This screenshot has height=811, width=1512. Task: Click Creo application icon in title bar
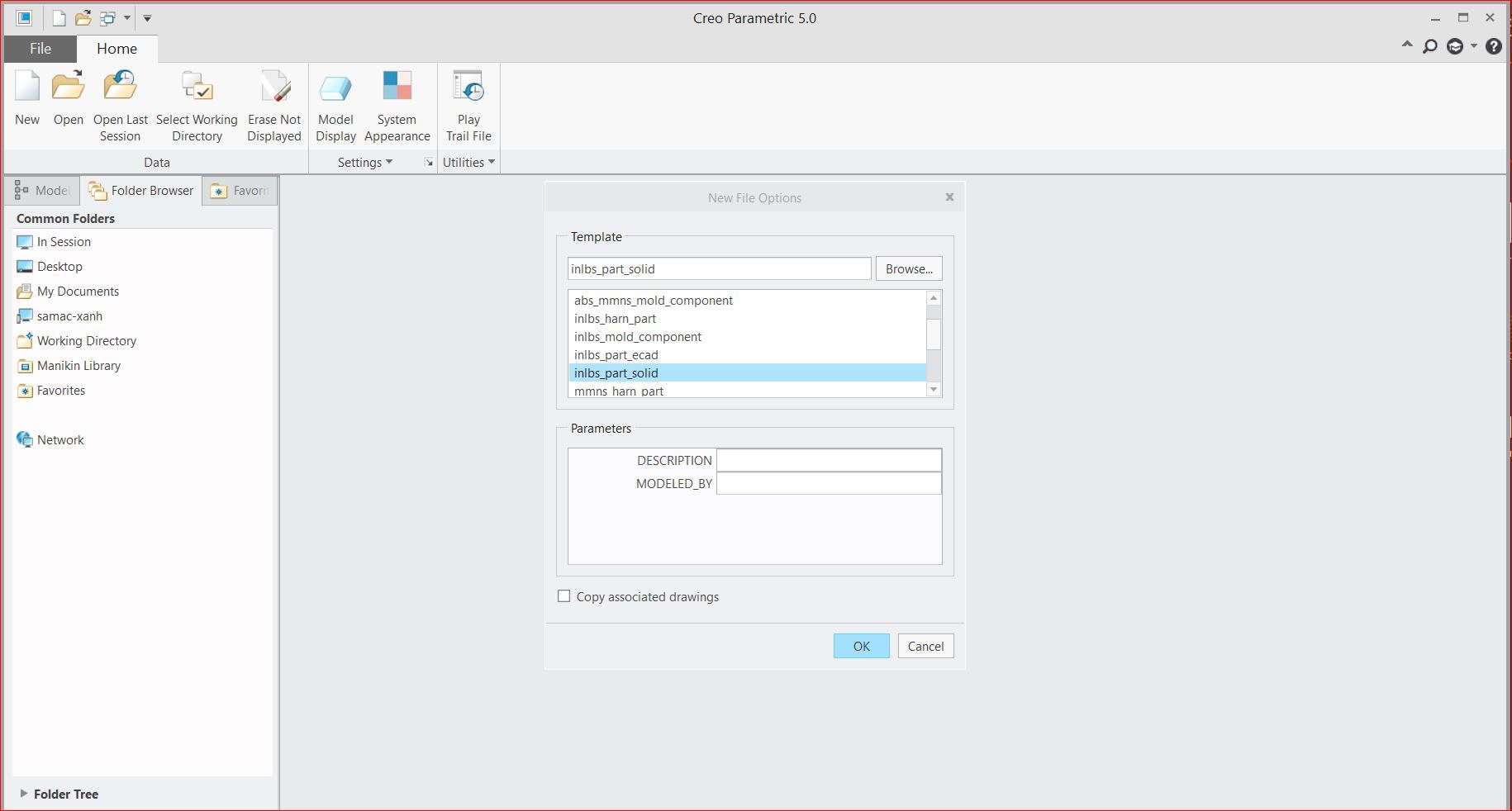click(x=24, y=17)
